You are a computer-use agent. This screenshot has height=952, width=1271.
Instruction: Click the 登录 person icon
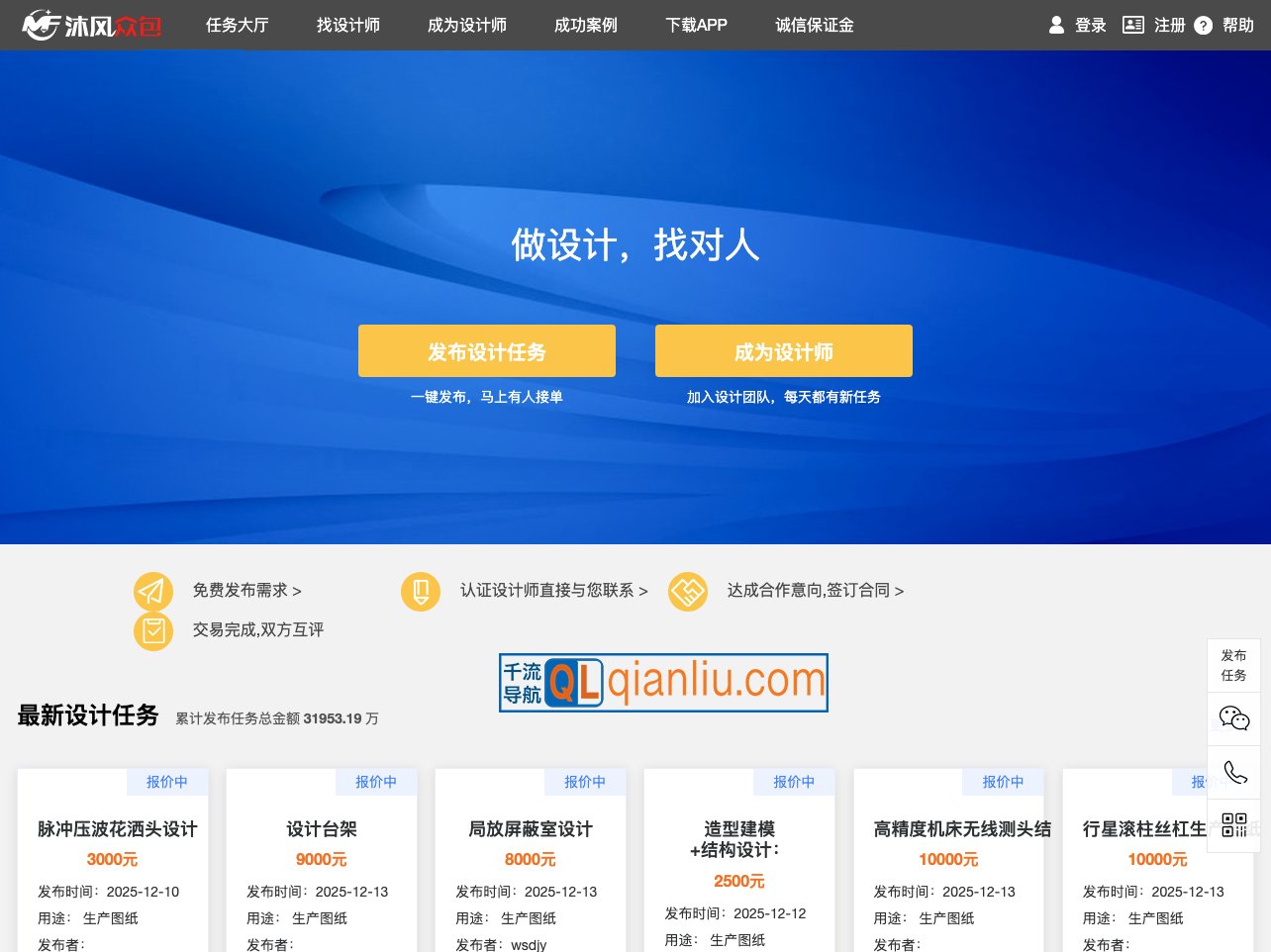pyautogui.click(x=1056, y=25)
